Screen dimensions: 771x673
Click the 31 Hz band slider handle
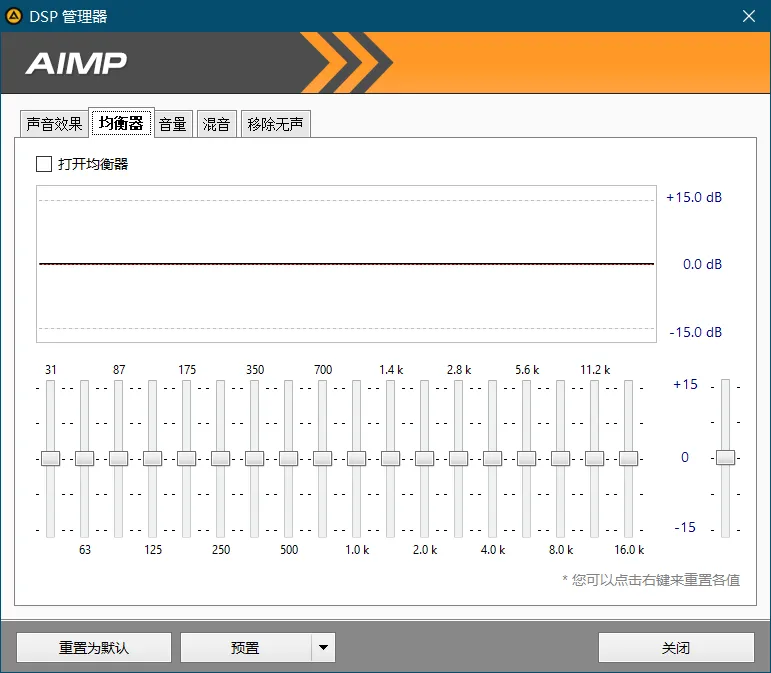(x=51, y=458)
